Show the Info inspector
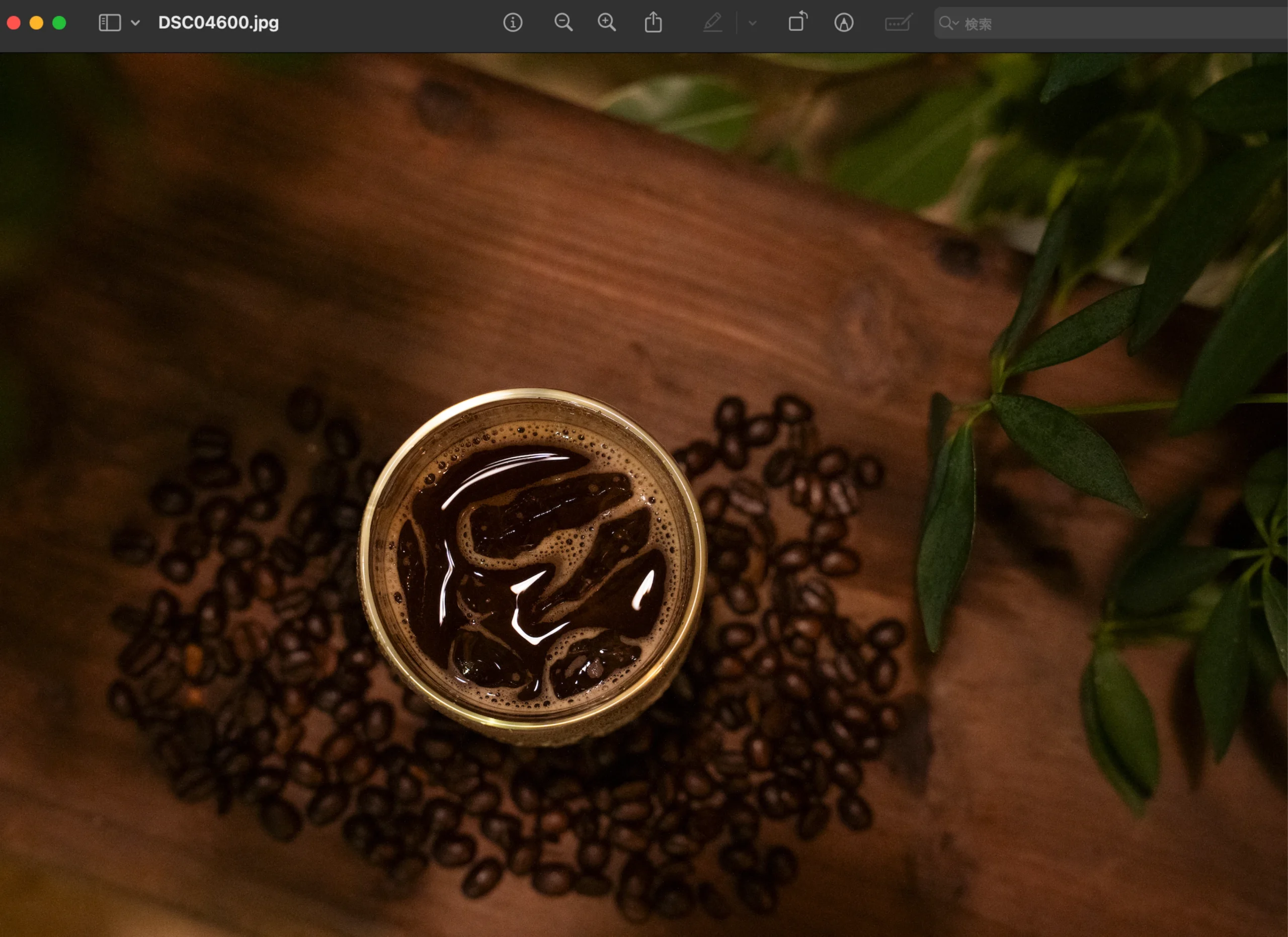Screen dimensions: 1288x937 pos(513,23)
